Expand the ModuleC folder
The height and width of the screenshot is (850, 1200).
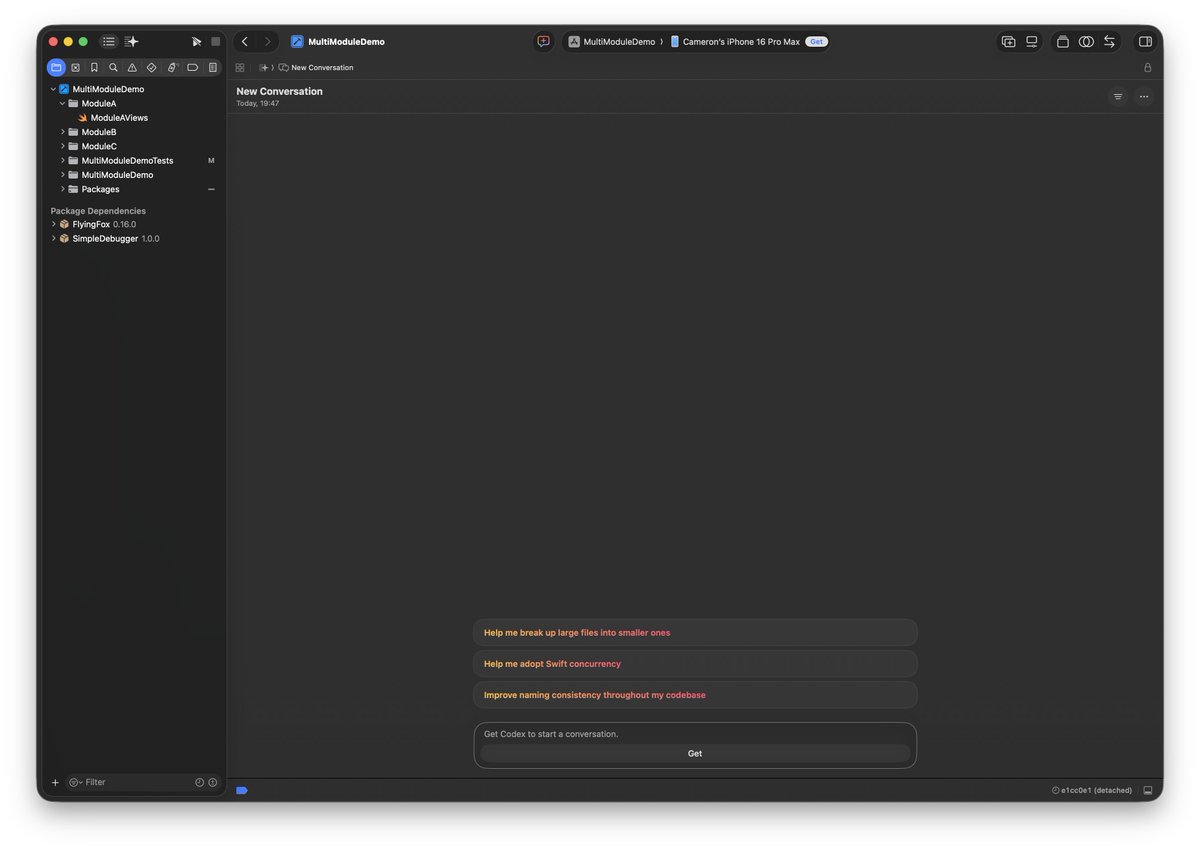pos(62,146)
